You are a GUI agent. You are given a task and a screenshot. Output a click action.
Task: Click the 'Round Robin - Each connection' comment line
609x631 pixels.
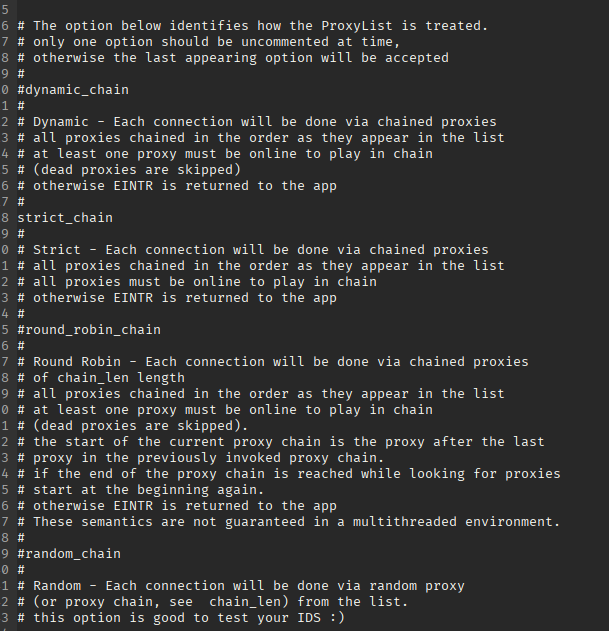tap(273, 361)
